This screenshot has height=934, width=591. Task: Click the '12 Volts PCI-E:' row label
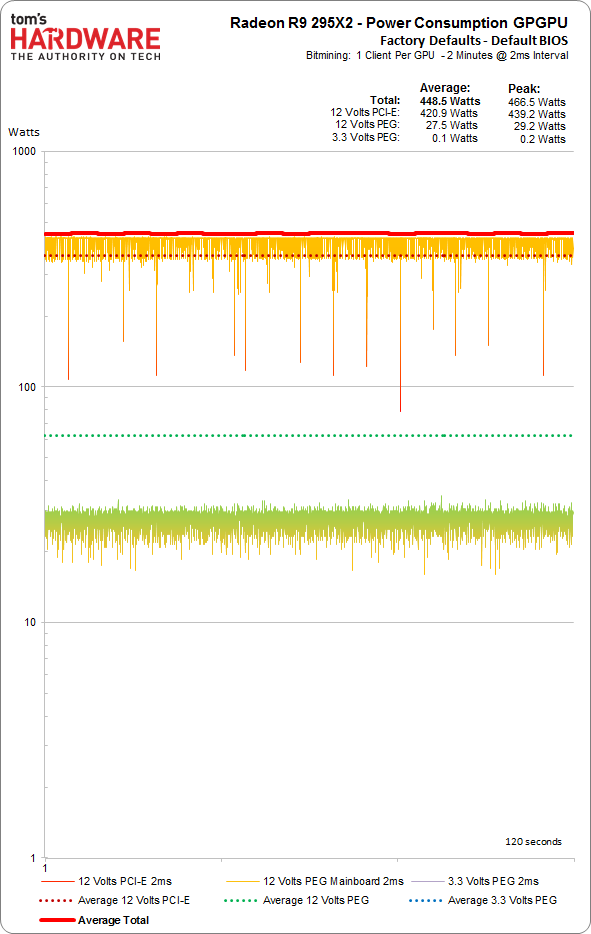(365, 112)
